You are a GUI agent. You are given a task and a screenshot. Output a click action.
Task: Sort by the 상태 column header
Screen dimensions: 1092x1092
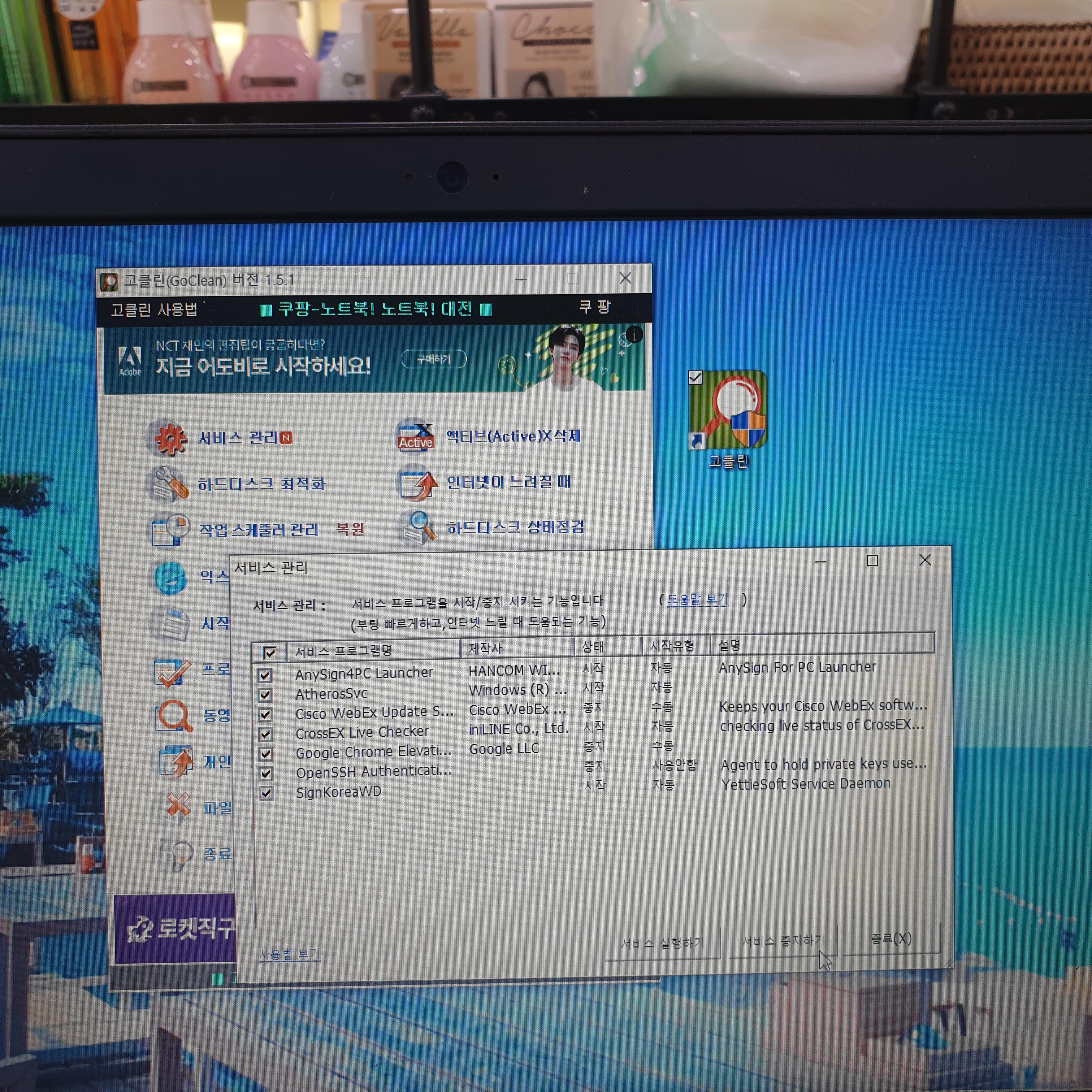608,647
